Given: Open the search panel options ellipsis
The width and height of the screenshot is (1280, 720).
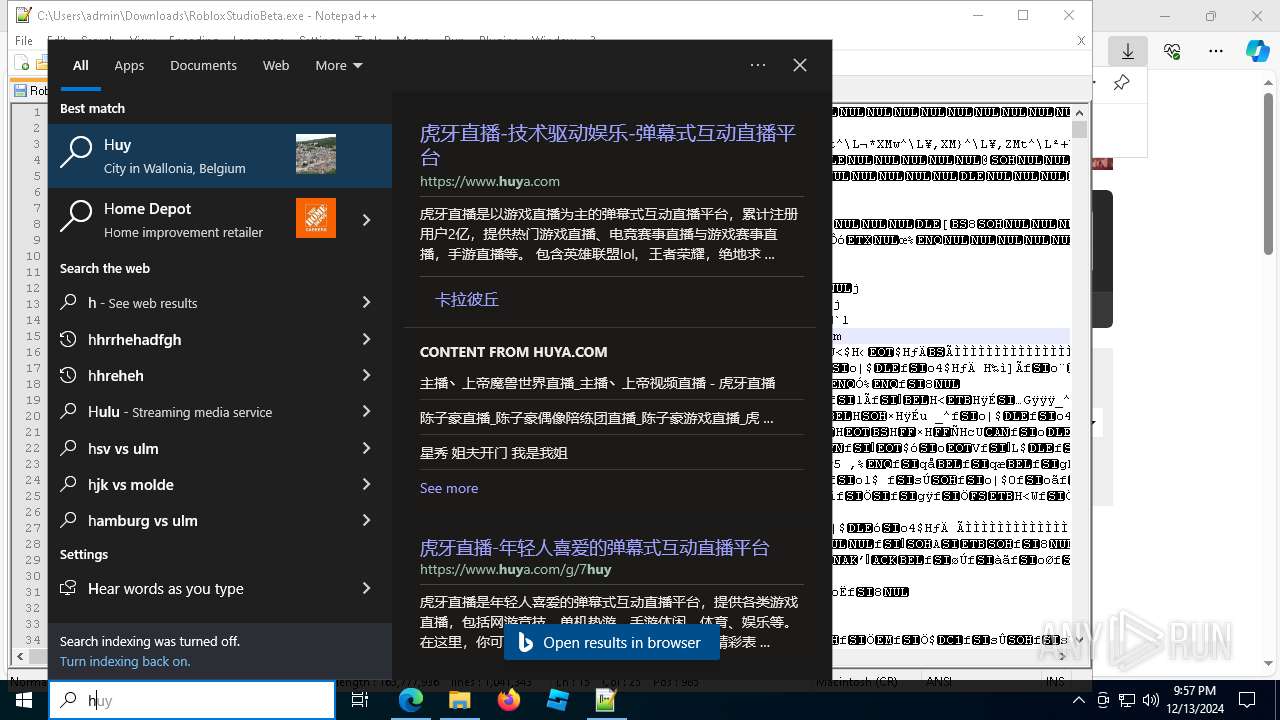Looking at the screenshot, I should pos(758,65).
